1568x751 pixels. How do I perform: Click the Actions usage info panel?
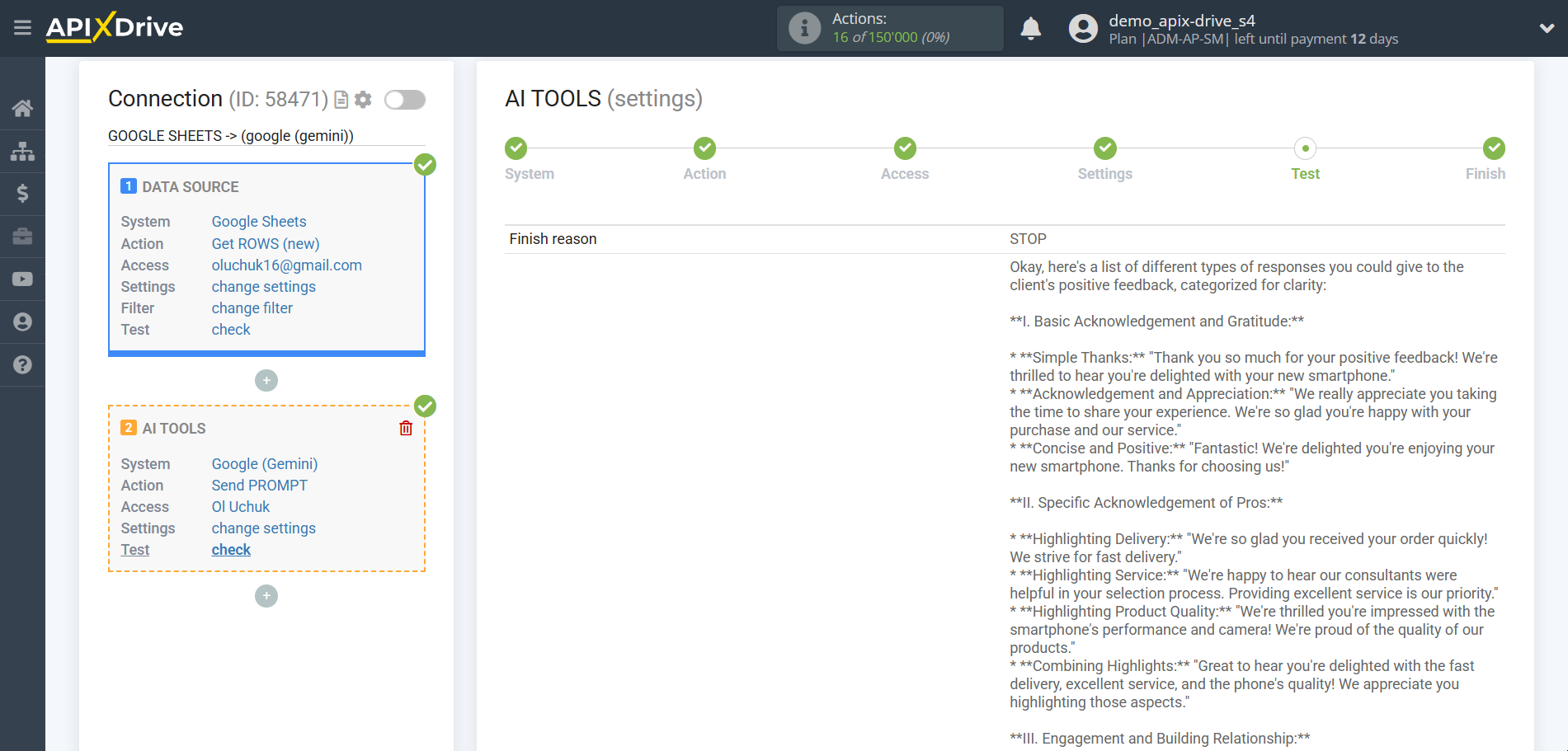point(889,28)
